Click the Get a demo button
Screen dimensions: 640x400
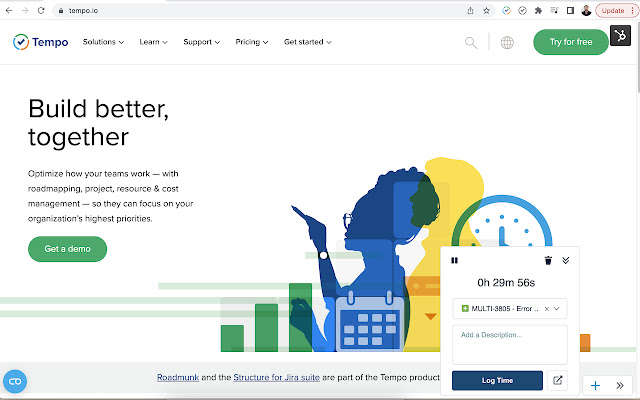click(67, 249)
